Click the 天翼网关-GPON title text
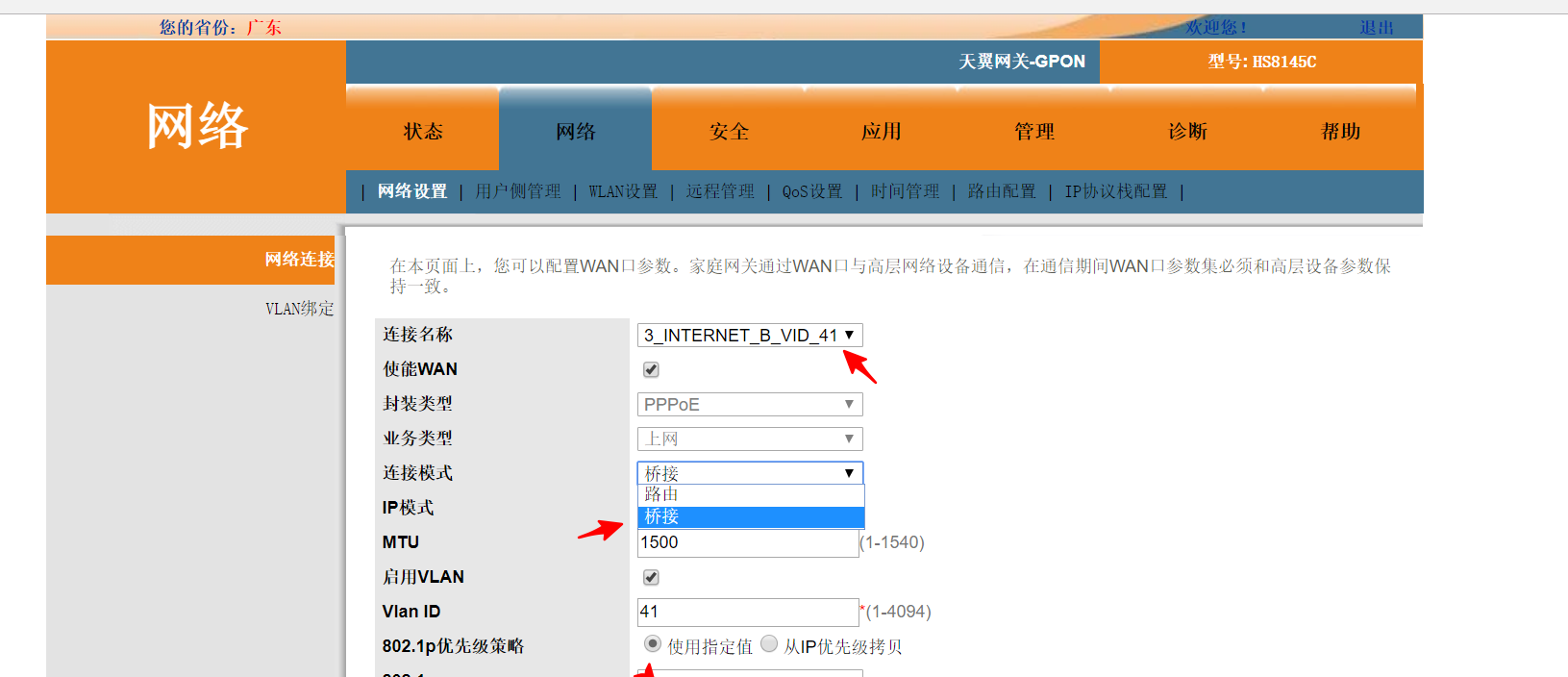Image resolution: width=1568 pixels, height=677 pixels. 1022,62
